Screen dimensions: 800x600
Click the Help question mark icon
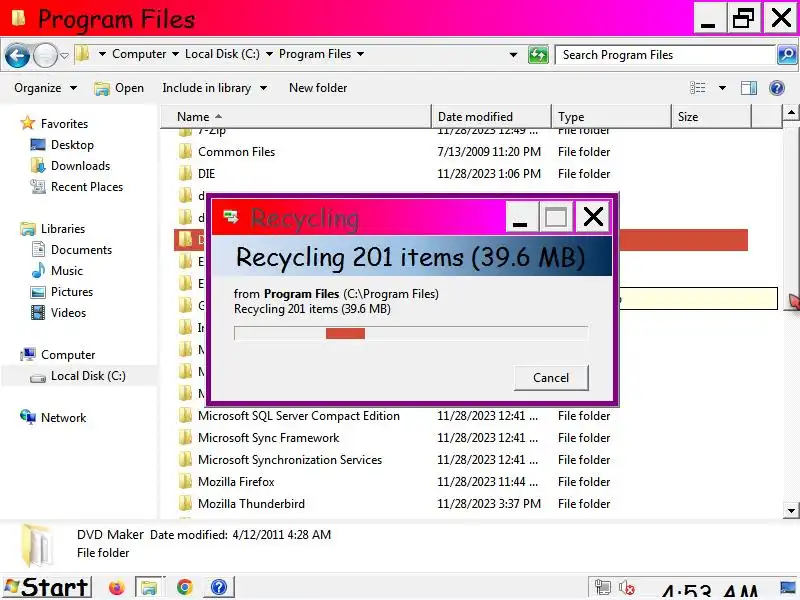tap(777, 88)
